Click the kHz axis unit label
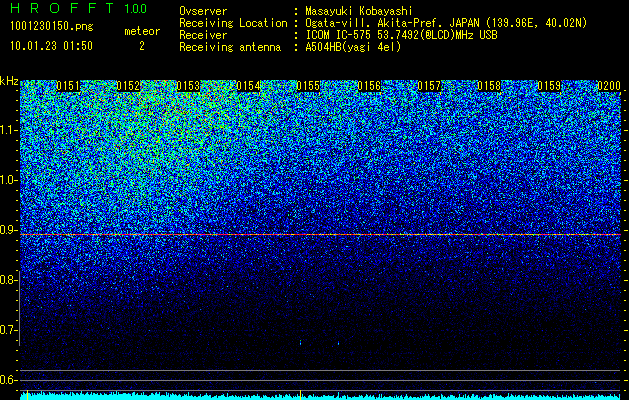The height and width of the screenshot is (400, 629). click(x=9, y=81)
